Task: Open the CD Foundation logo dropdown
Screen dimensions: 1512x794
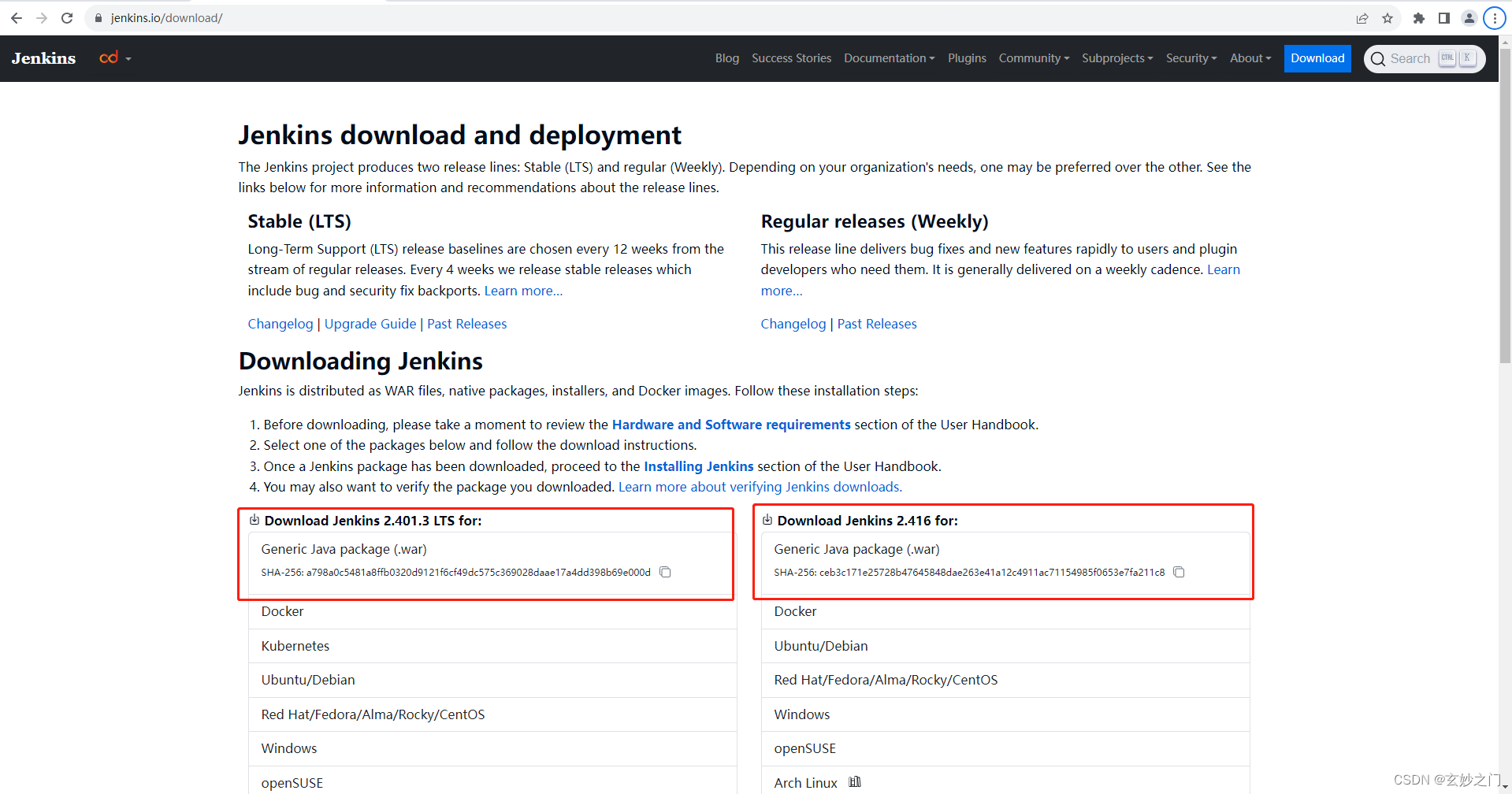Action: point(115,58)
